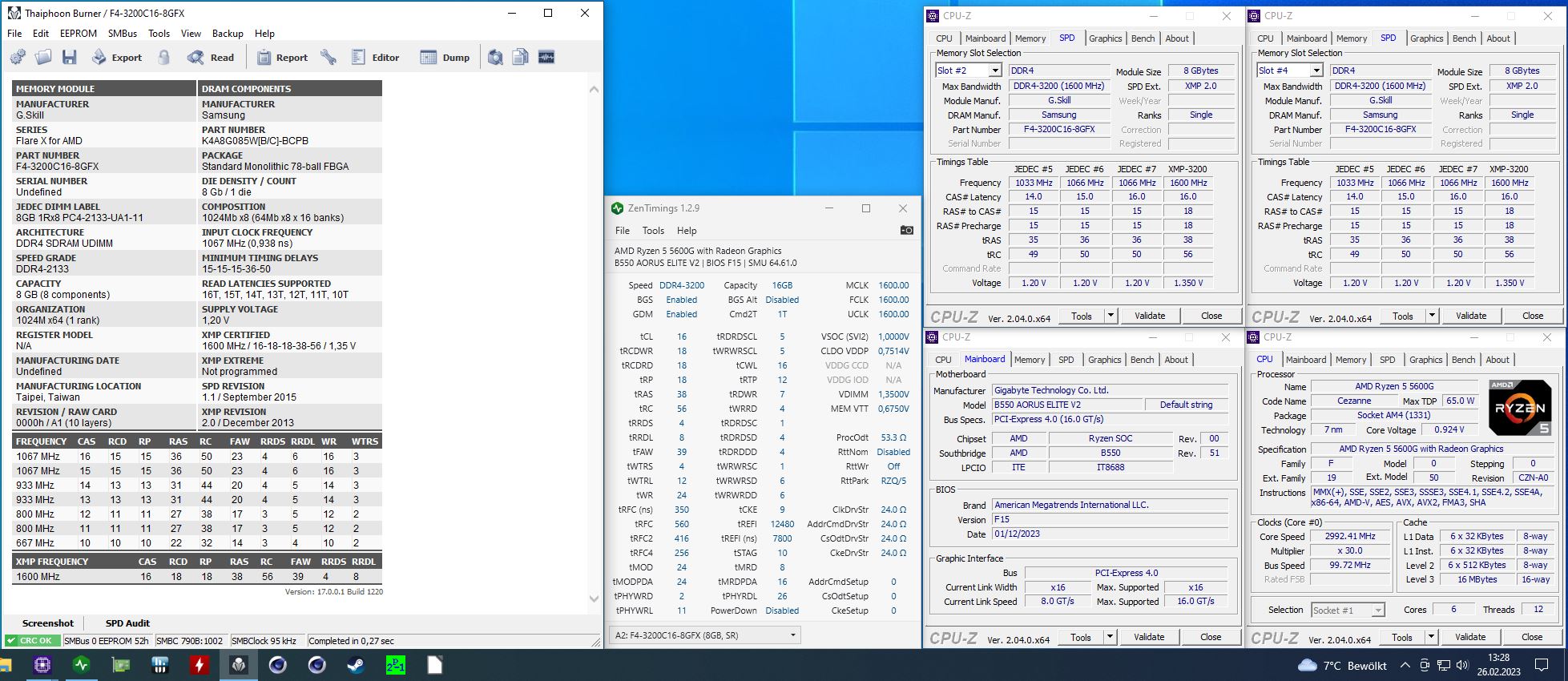This screenshot has width=1568, height=681.
Task: Open the Tools menu in ZenTimings
Action: [x=653, y=230]
